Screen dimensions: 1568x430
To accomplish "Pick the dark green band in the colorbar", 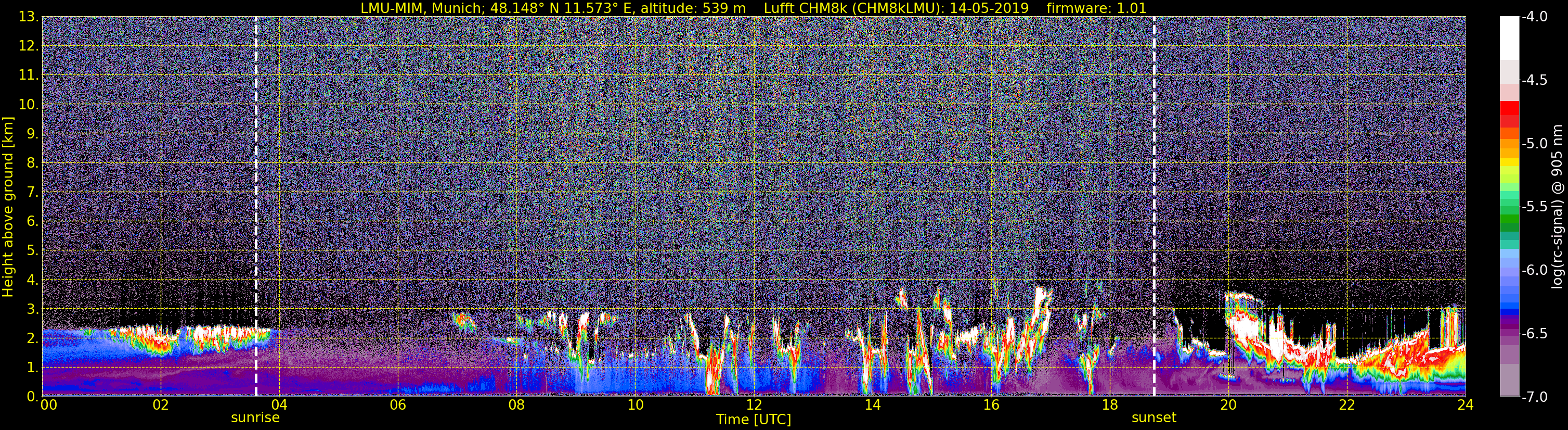I will click(x=1509, y=228).
